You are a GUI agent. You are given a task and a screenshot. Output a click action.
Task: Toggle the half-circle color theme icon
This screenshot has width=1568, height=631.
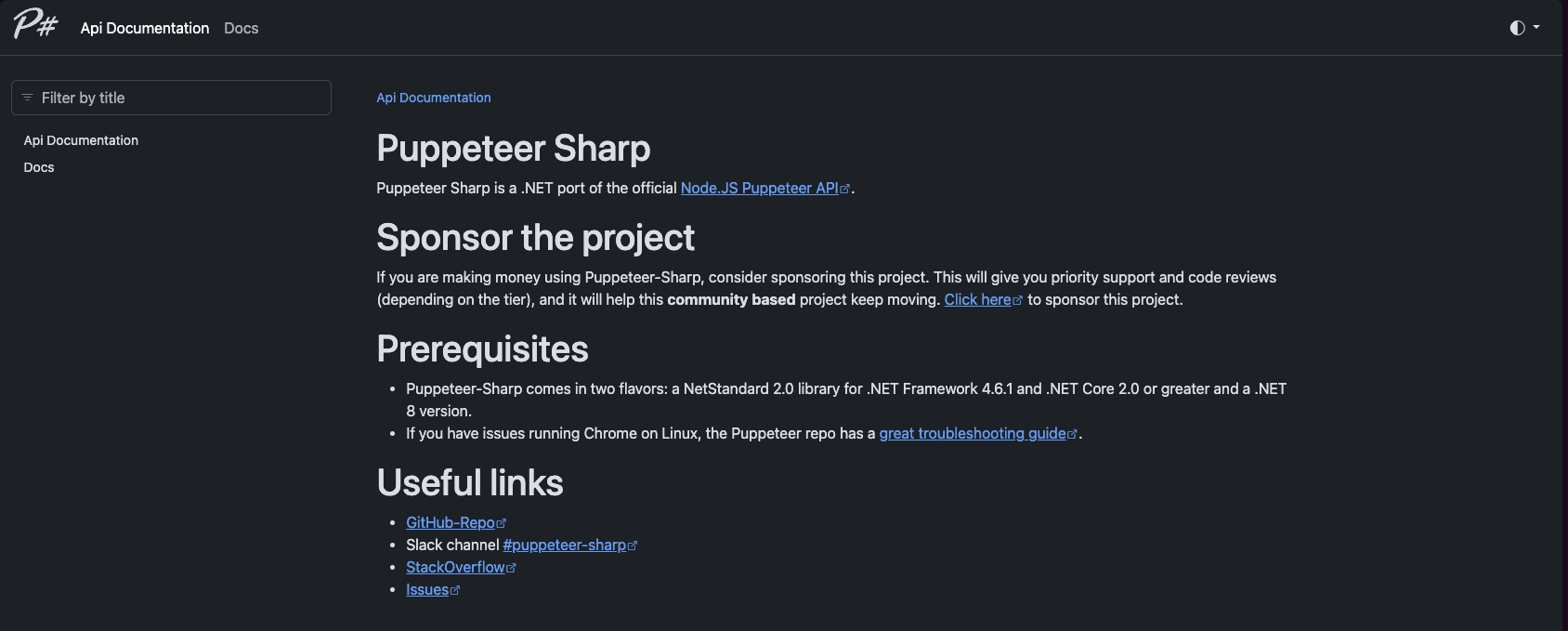(1517, 27)
